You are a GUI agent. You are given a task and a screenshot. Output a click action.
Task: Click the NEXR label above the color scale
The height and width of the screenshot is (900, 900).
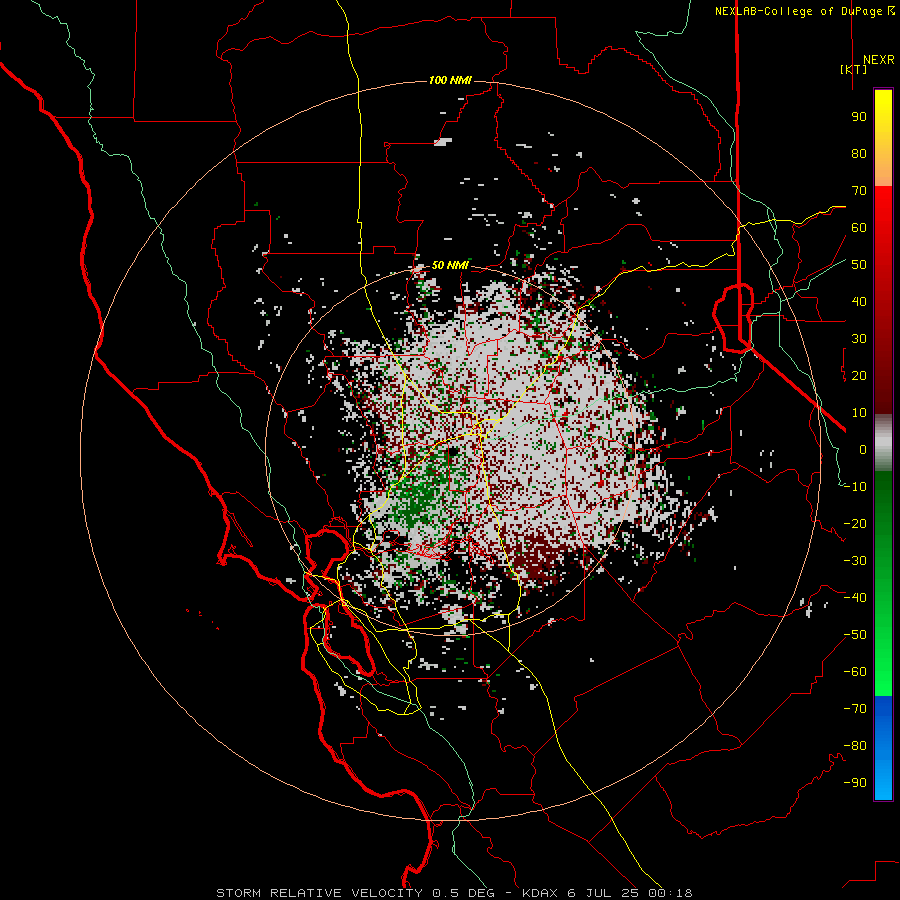coord(878,60)
